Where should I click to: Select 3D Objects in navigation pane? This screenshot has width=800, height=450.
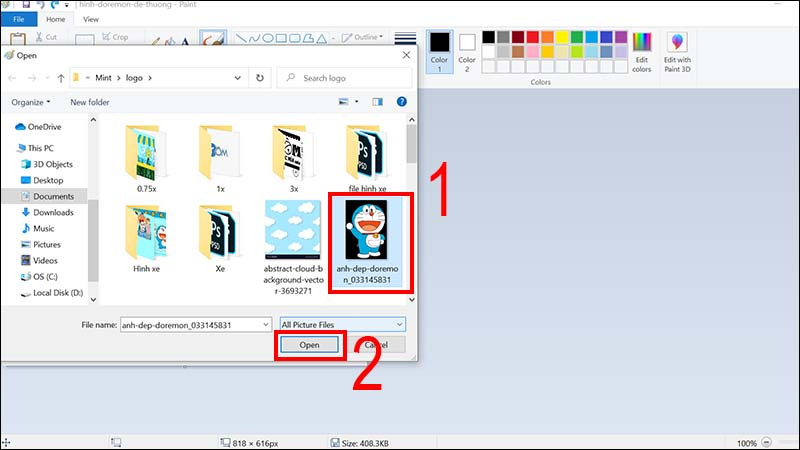[46, 164]
